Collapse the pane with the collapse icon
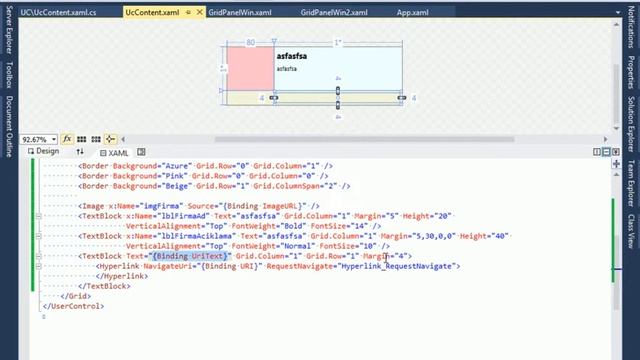This screenshot has width=640, height=360. point(616,152)
